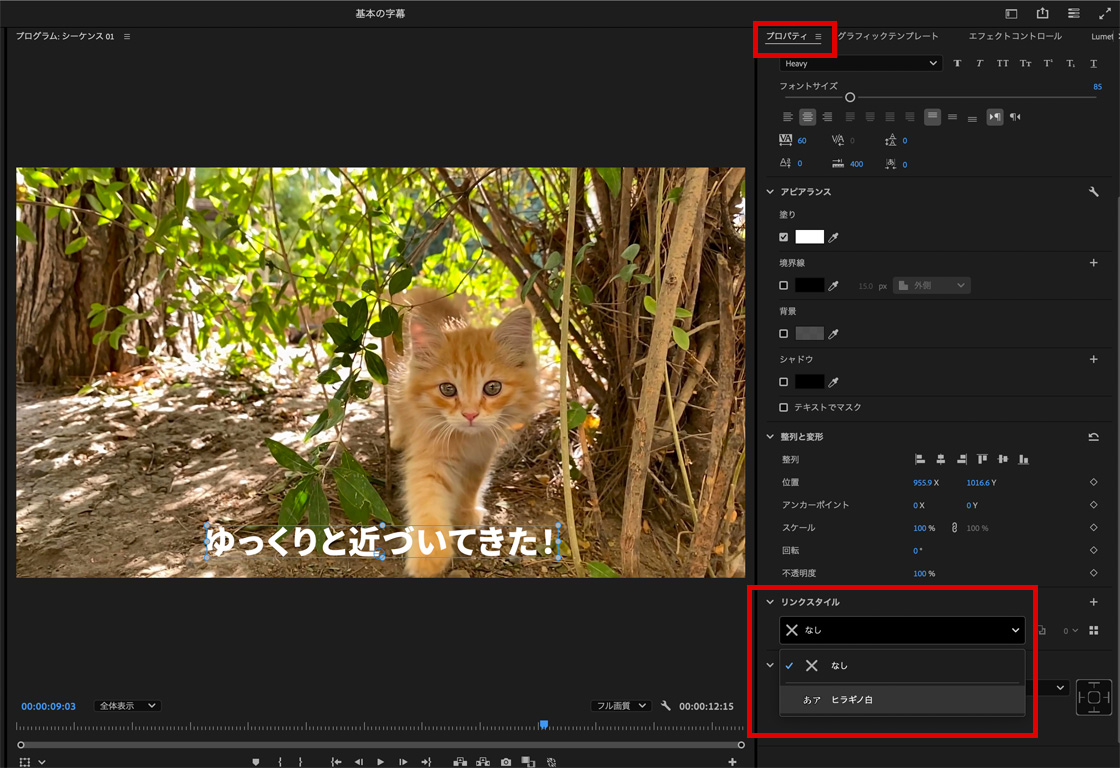The width and height of the screenshot is (1120, 768).
Task: Toggle faux italic text style
Action: 979,64
